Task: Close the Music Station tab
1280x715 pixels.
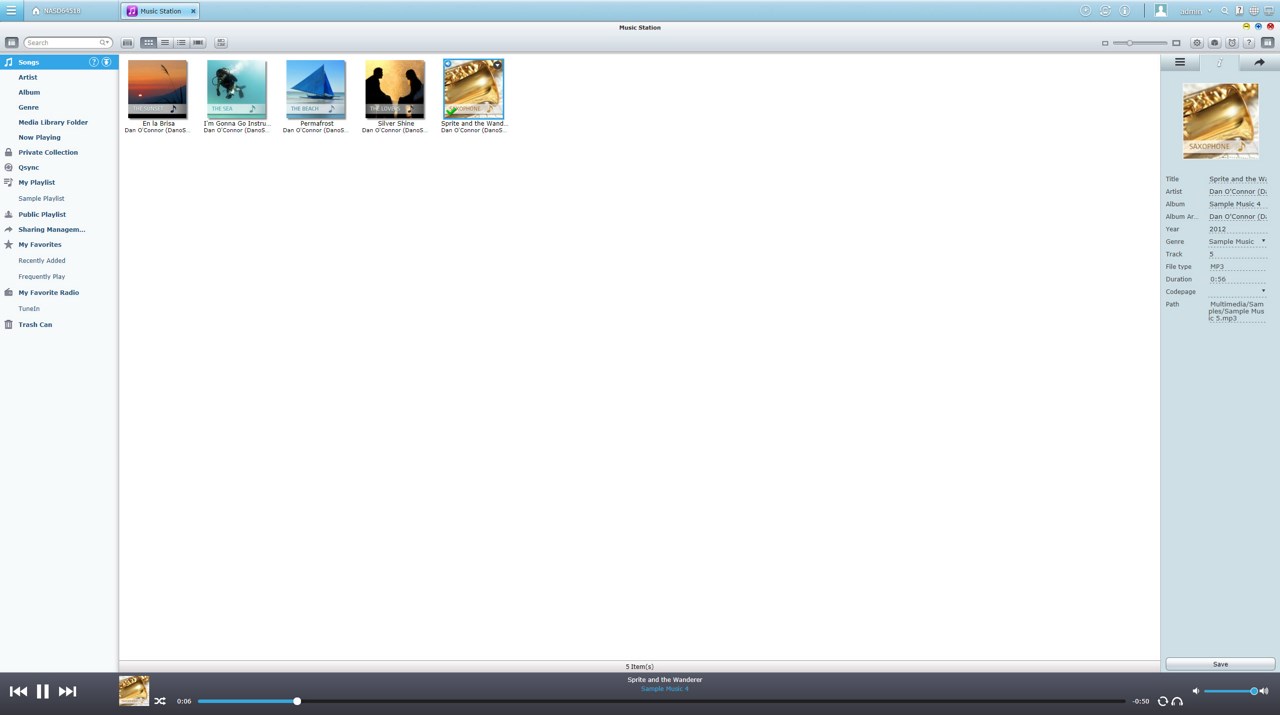Action: [x=193, y=11]
